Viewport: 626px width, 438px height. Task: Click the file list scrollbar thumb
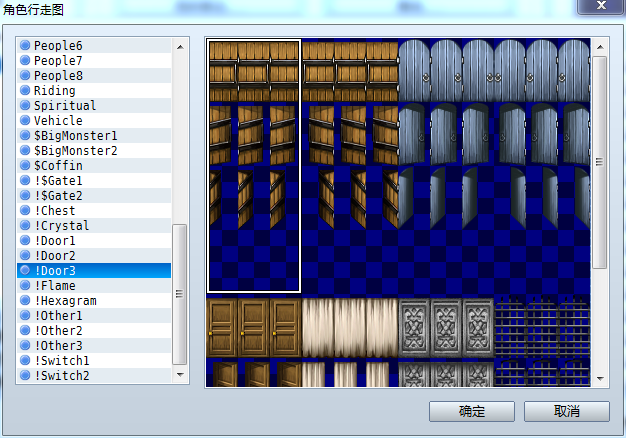click(x=180, y=294)
